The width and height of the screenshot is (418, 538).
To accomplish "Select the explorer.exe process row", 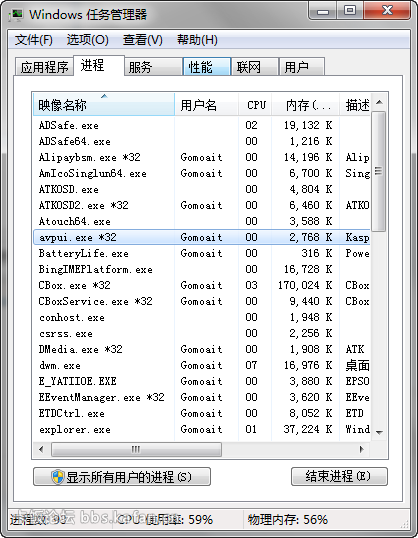I will click(202, 430).
